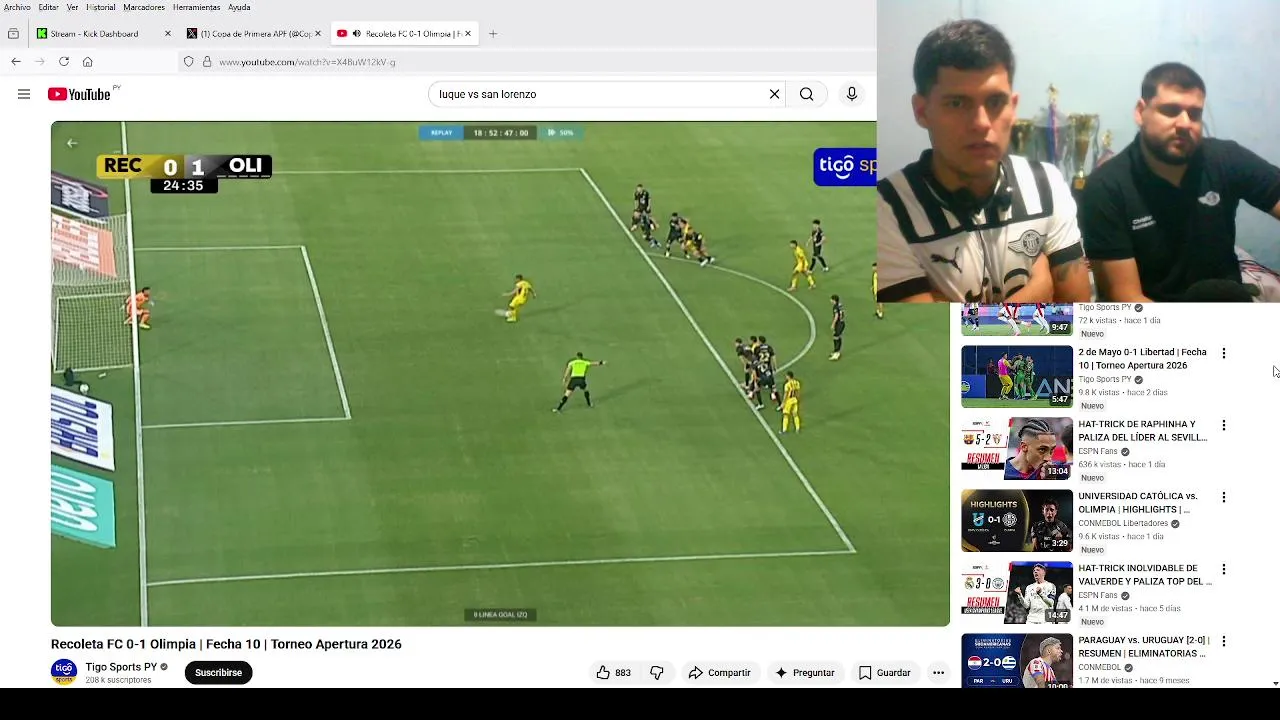The width and height of the screenshot is (1280, 720).
Task: Open more actions three-dot menu below video
Action: [938, 673]
